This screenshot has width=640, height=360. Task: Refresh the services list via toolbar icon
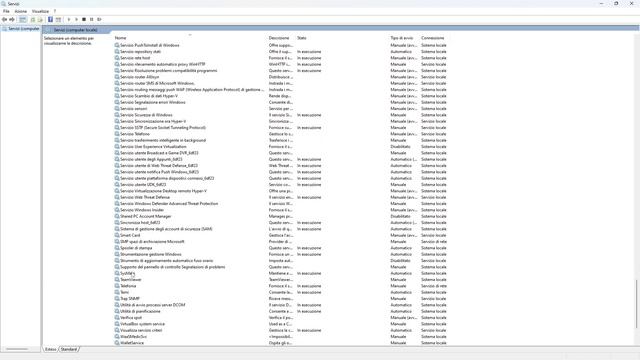[x=33, y=20]
